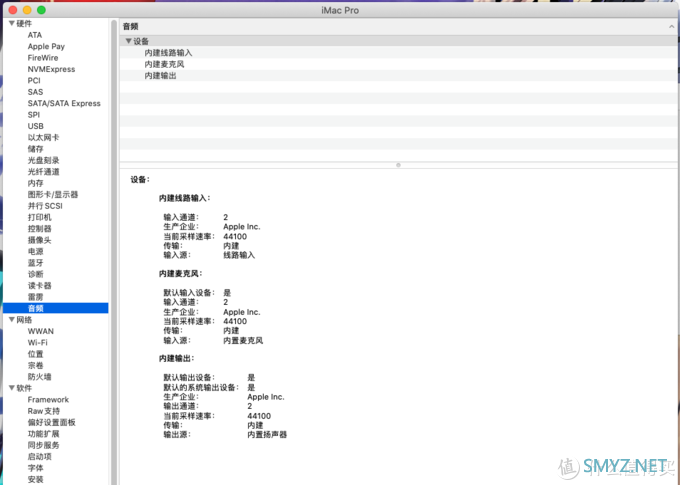This screenshot has width=680, height=485.
Task: Open the 摄像头 camera entry
Action: coord(39,240)
